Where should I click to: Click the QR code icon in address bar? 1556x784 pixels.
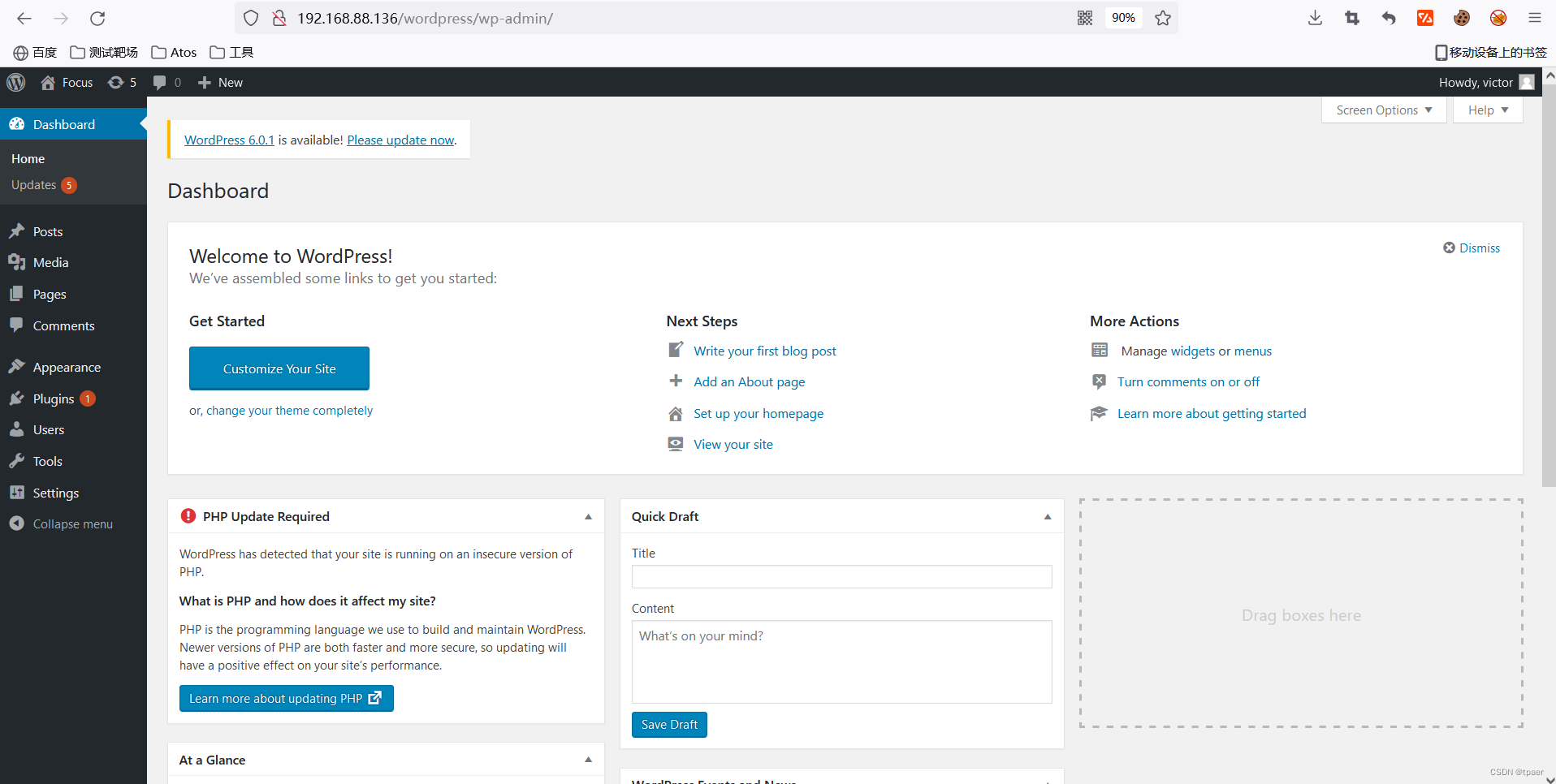(x=1085, y=18)
